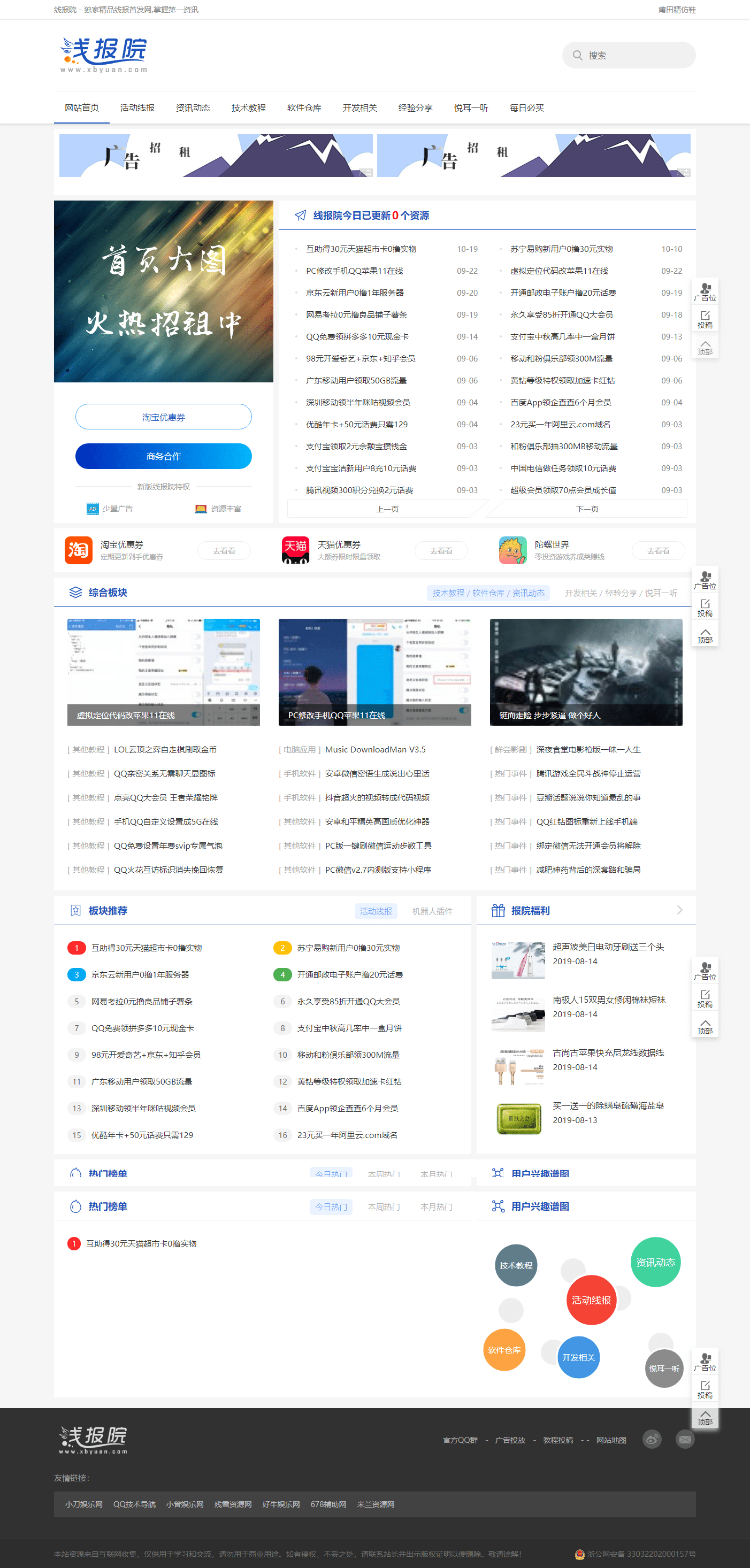Screen dimensions: 750x1568
Task: Click the top 广告位 sidebar icon
Action: pyautogui.click(x=705, y=291)
